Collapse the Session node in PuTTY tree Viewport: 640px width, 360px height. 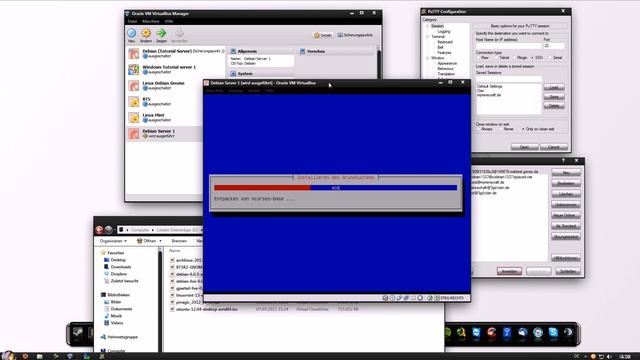428,26
